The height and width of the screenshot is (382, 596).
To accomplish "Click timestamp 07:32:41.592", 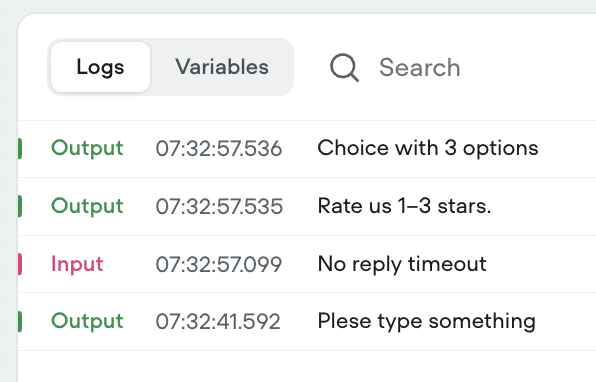I will [x=218, y=322].
